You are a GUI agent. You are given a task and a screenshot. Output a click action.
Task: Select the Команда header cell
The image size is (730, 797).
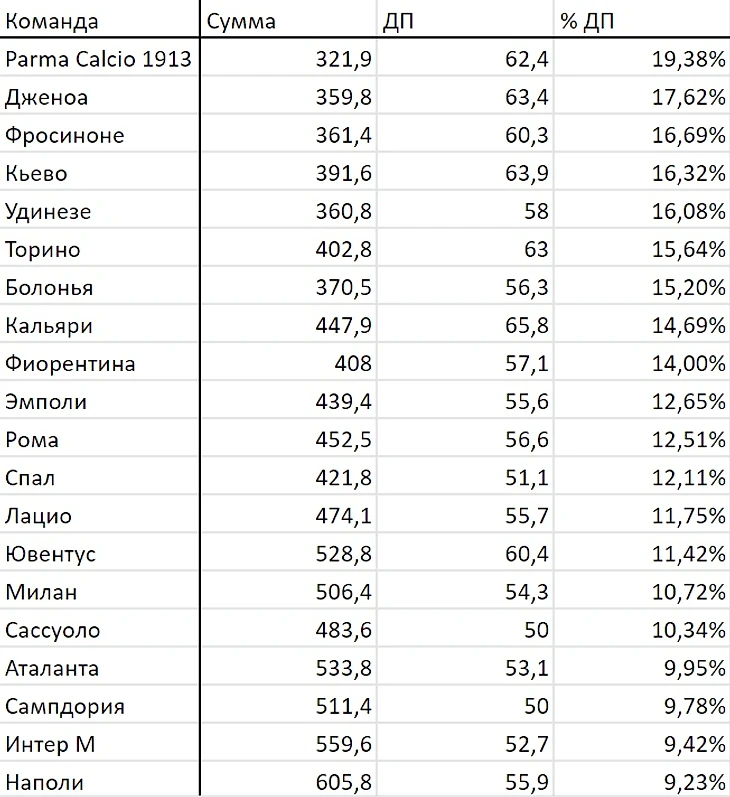(x=99, y=19)
